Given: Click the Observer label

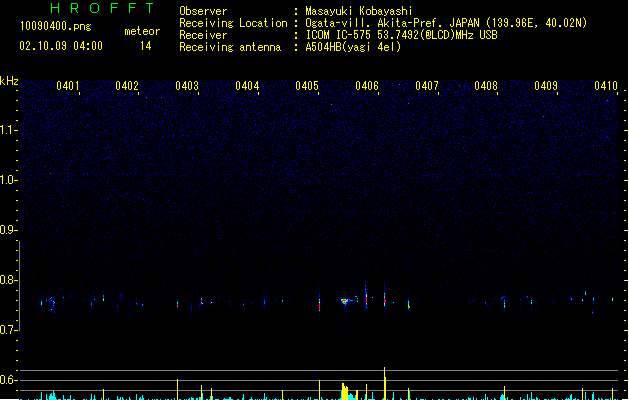Looking at the screenshot, I should pos(203,11).
